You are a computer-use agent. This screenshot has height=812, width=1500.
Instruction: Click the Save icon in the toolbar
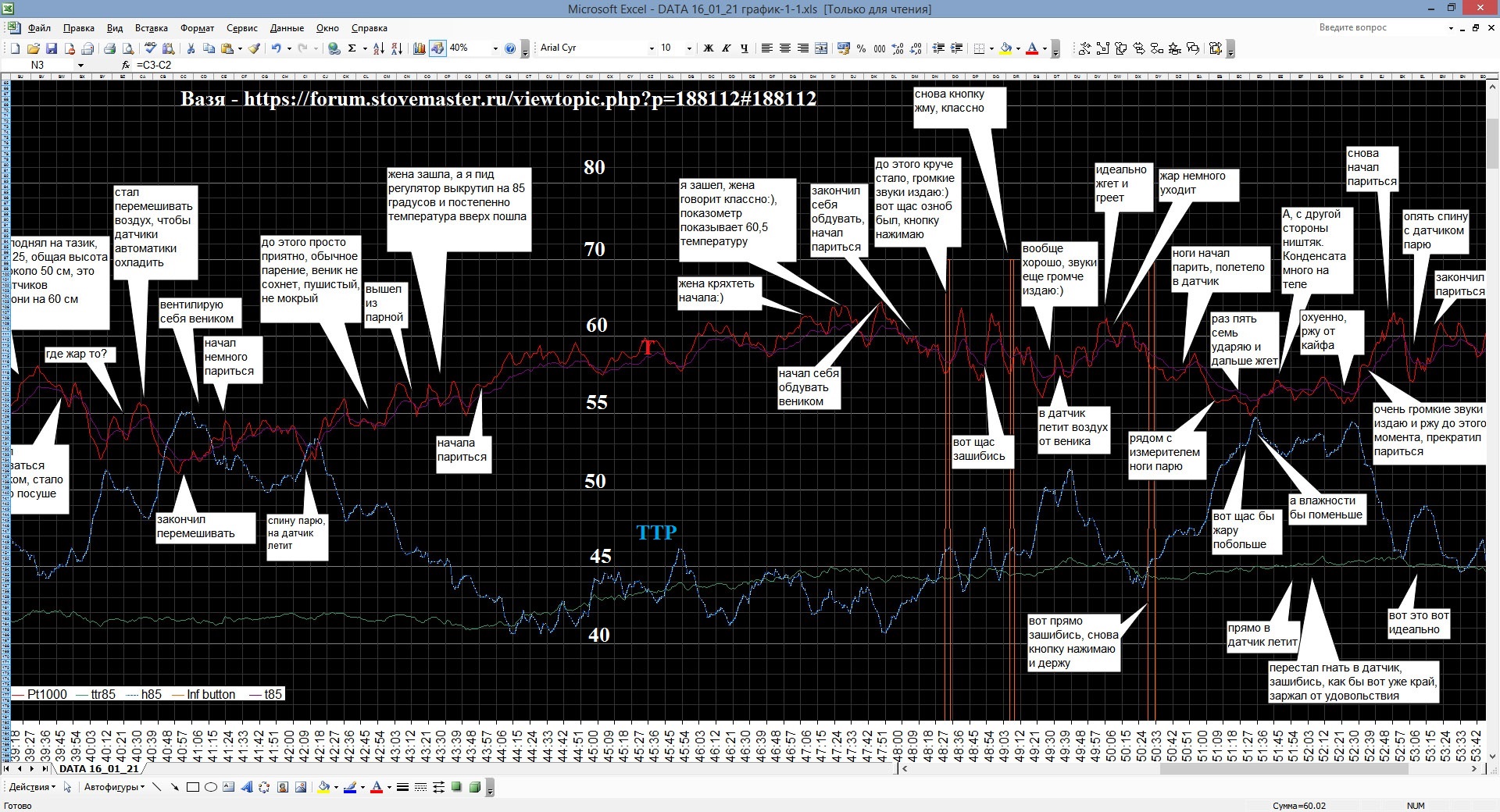(52, 48)
